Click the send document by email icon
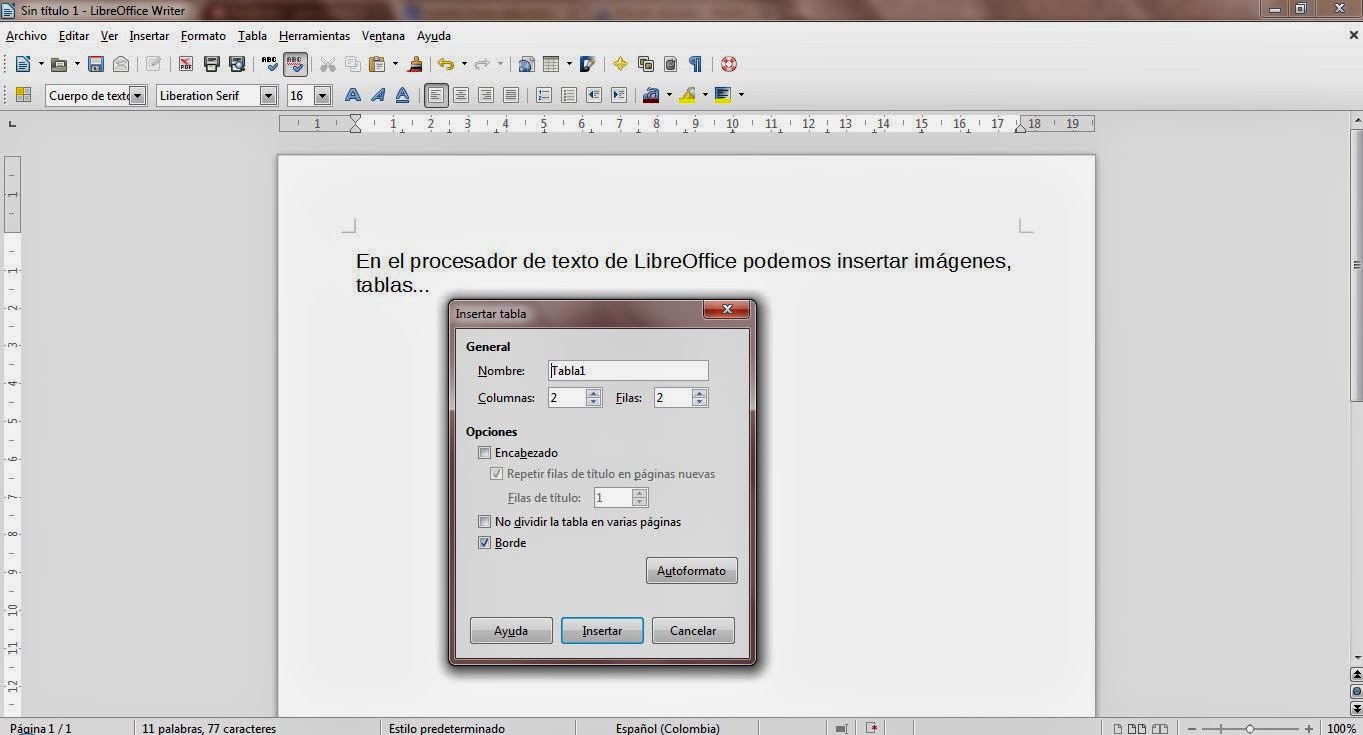 [121, 64]
